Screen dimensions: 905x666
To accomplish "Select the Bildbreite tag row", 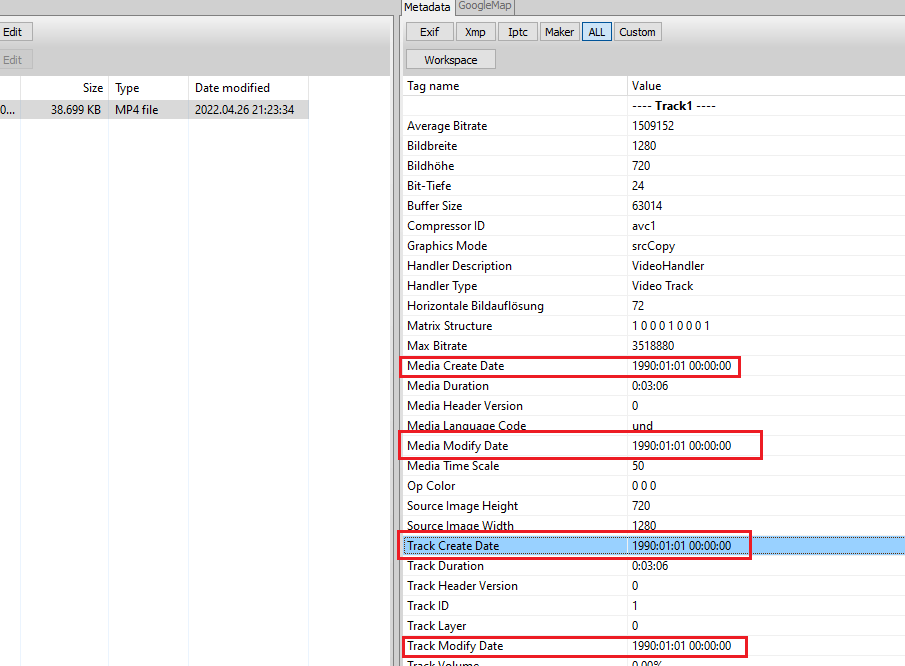I will click(654, 146).
